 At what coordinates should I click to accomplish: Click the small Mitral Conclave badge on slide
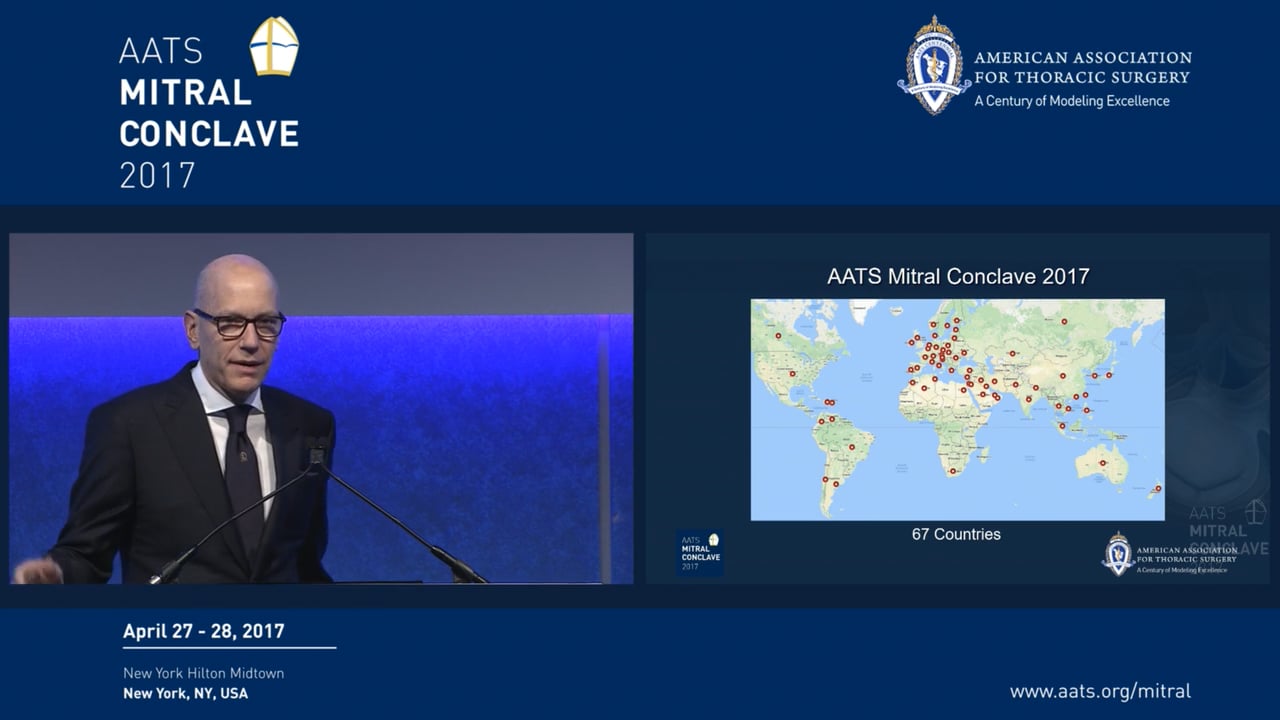[x=700, y=553]
